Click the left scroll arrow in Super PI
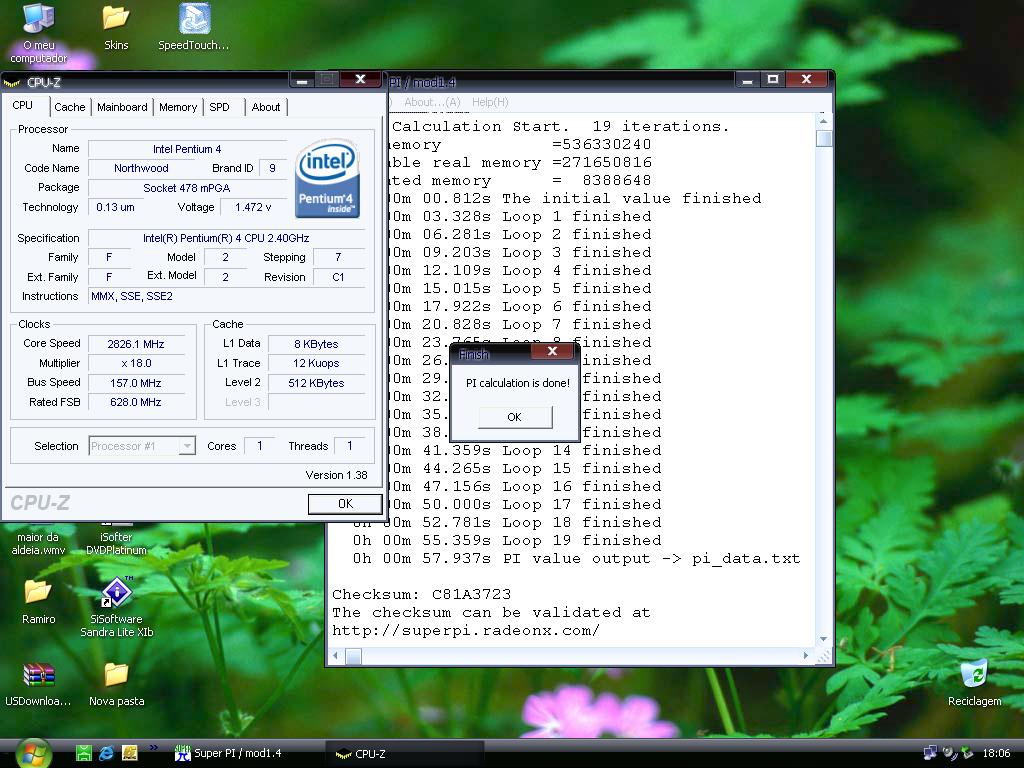1024x768 pixels. click(336, 656)
